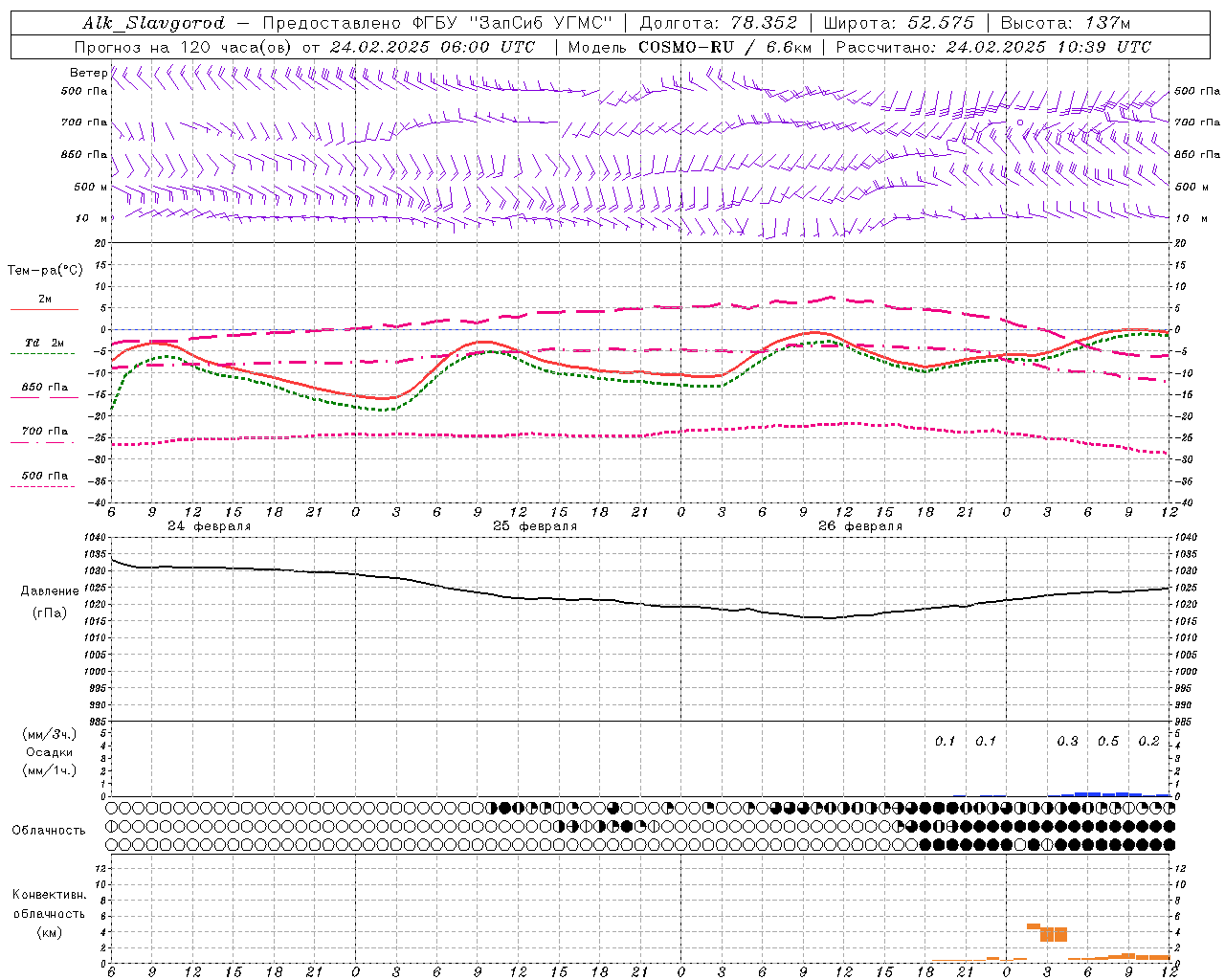Select the 'Прогноз на 120 часа(ов)' forecast text

[x=184, y=47]
